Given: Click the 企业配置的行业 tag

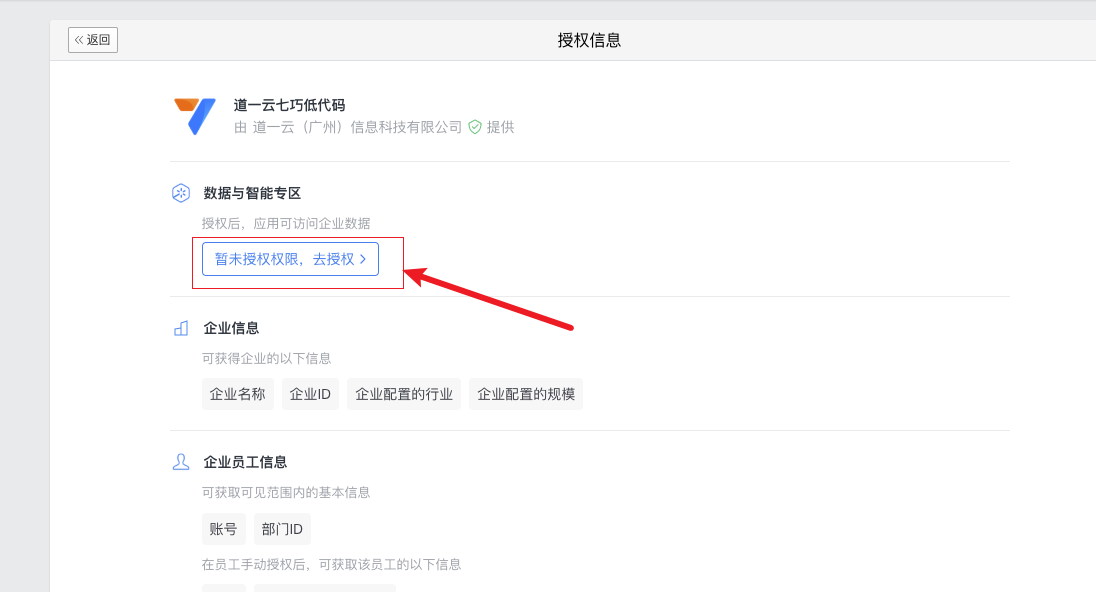Looking at the screenshot, I should coord(404,394).
